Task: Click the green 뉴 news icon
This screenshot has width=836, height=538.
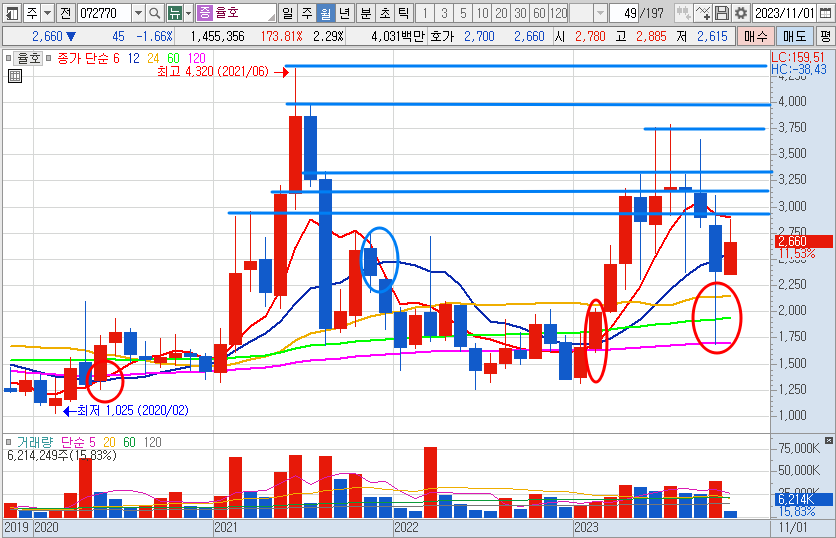Action: coord(174,13)
